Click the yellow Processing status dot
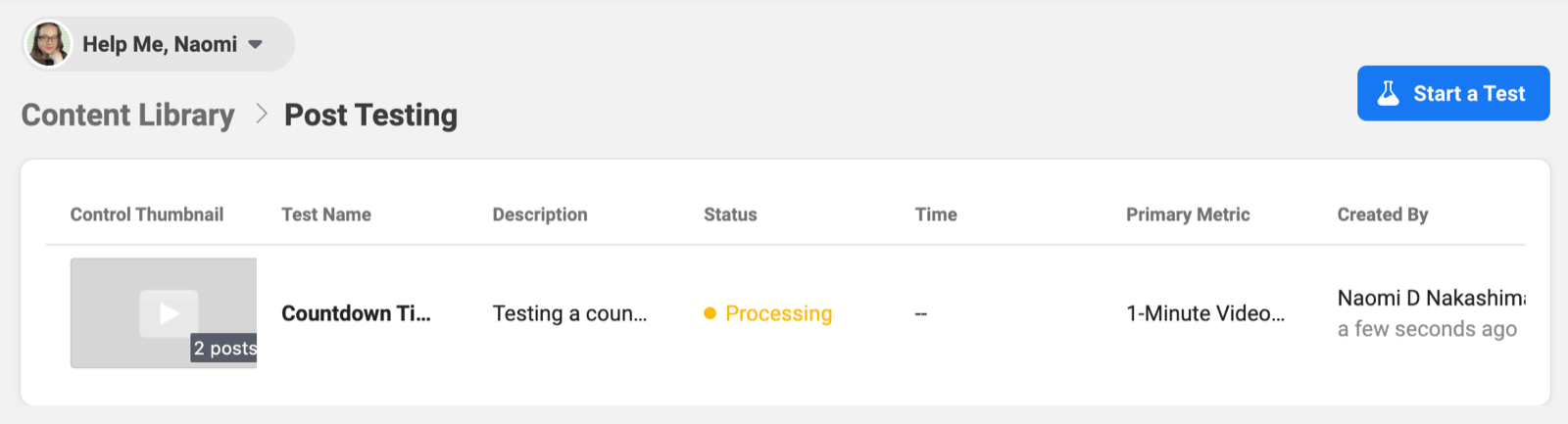The image size is (1568, 424). (x=710, y=313)
